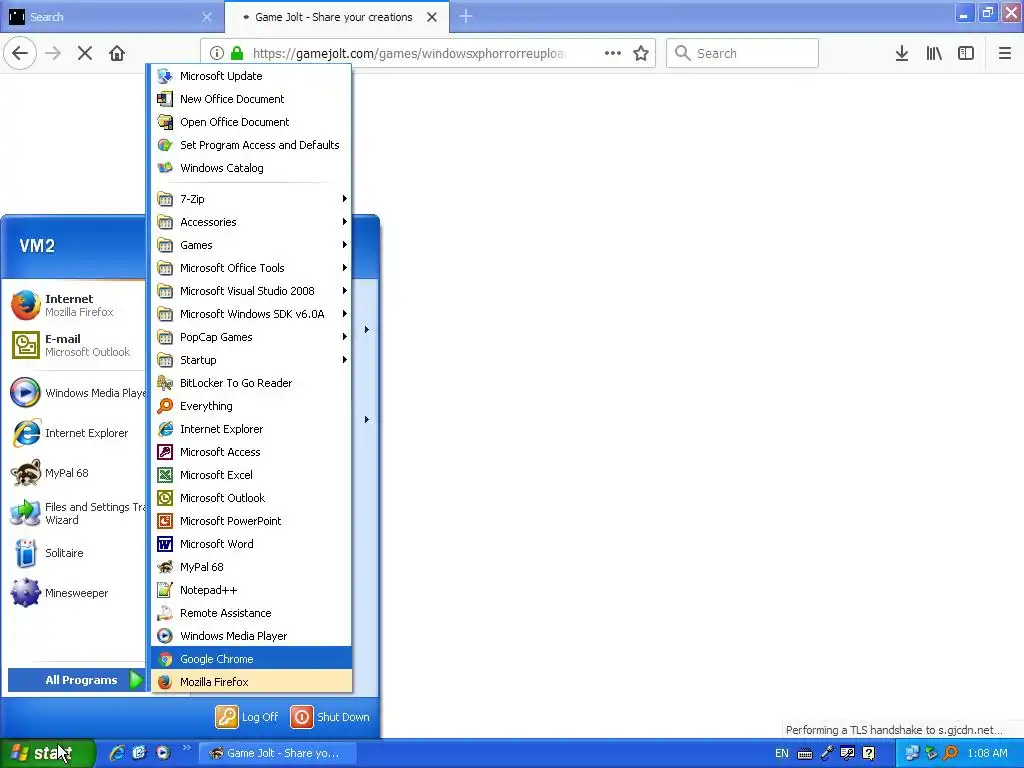The height and width of the screenshot is (768, 1024).
Task: Open Remote Assistance entry
Action: (x=251, y=613)
